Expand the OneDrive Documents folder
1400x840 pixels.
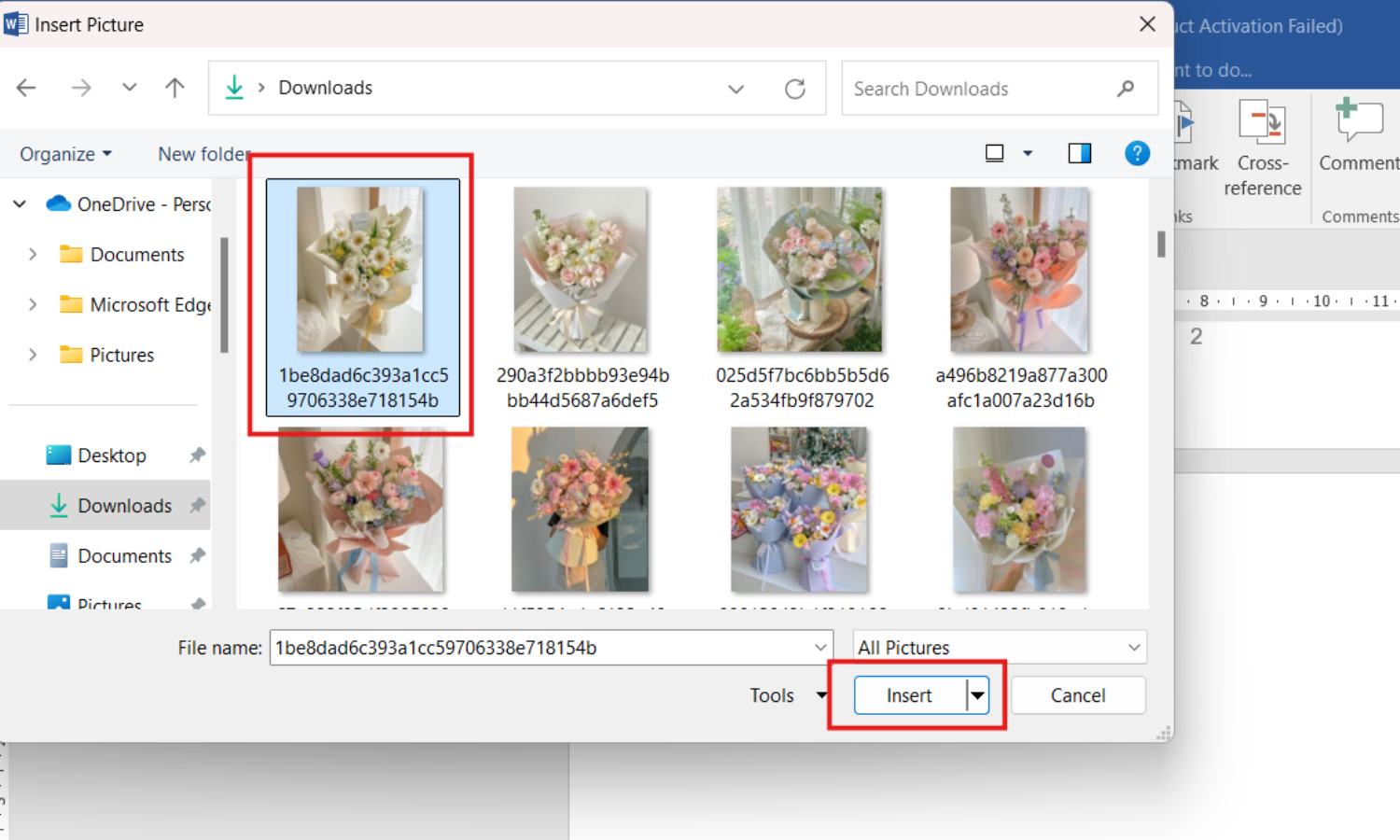[x=33, y=254]
